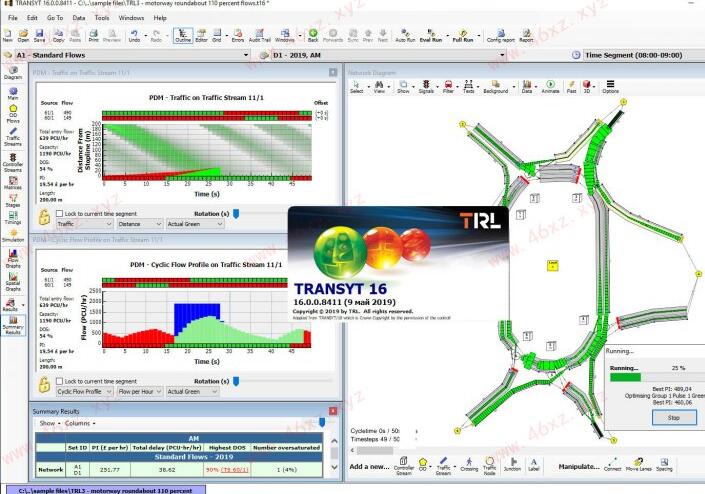
Task: Expand the D1 - 2019, AM dropdown
Action: point(502,55)
